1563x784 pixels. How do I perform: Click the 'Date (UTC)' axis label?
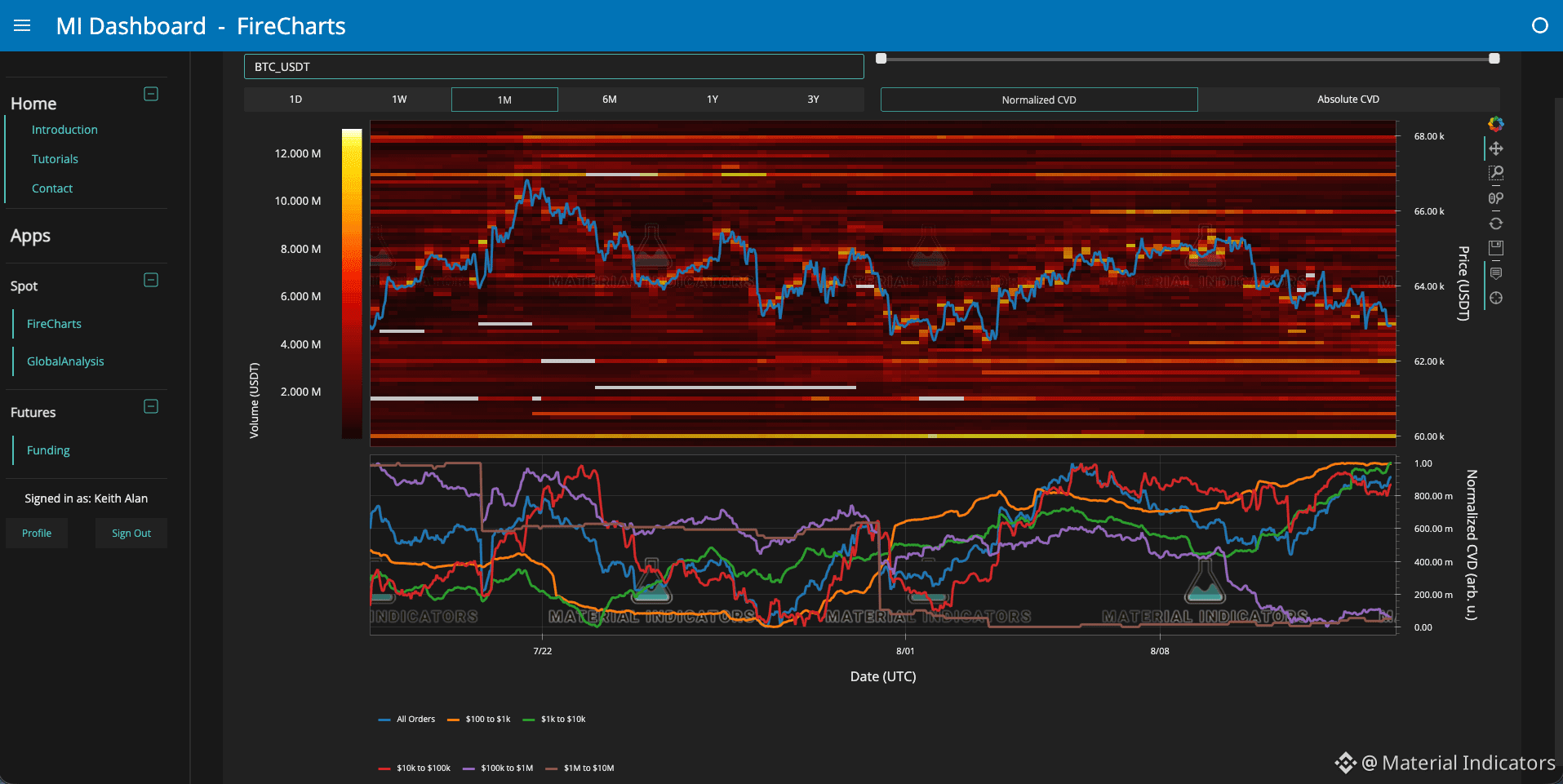(883, 676)
